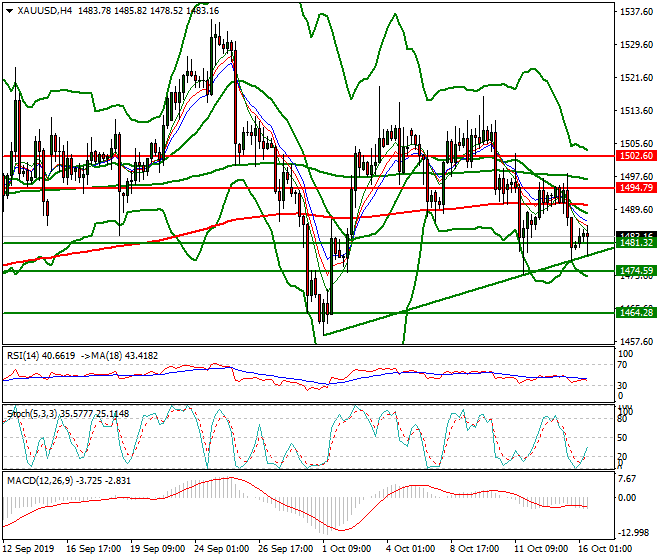660x560 pixels.
Task: Click the 1489.60 price scale value
Action: coord(636,209)
